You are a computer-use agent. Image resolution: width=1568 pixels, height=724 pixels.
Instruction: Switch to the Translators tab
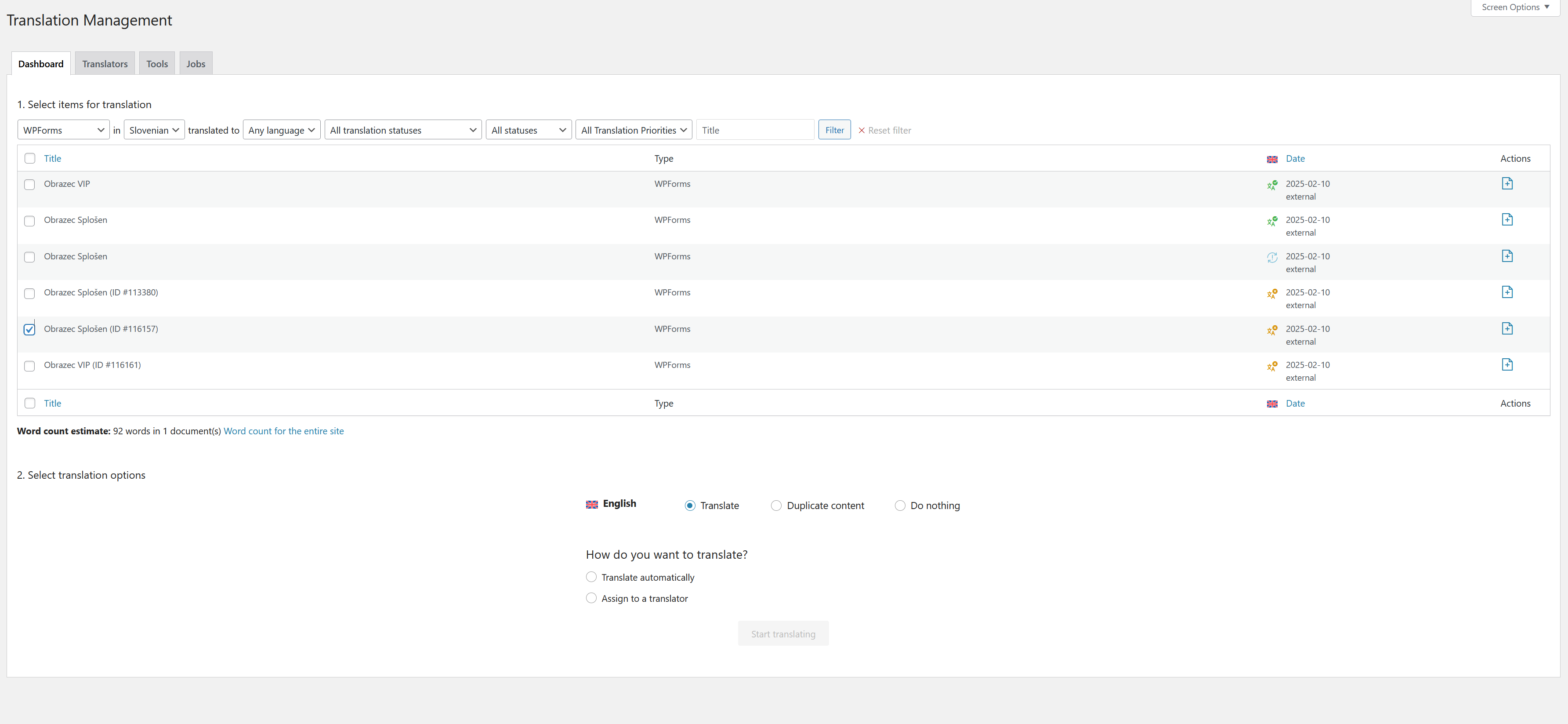pyautogui.click(x=105, y=64)
